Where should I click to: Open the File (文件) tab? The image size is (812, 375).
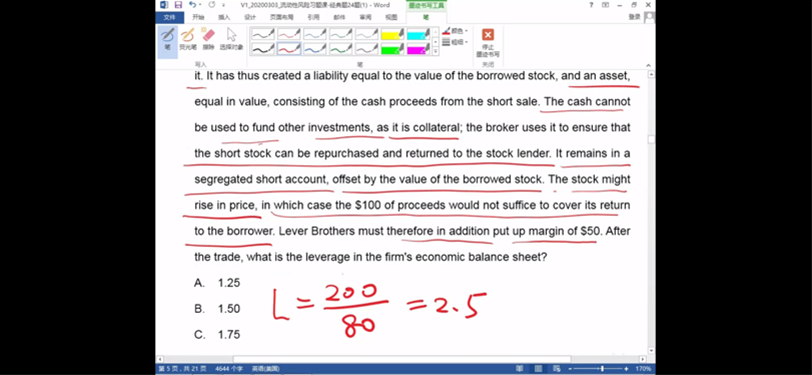(x=169, y=17)
